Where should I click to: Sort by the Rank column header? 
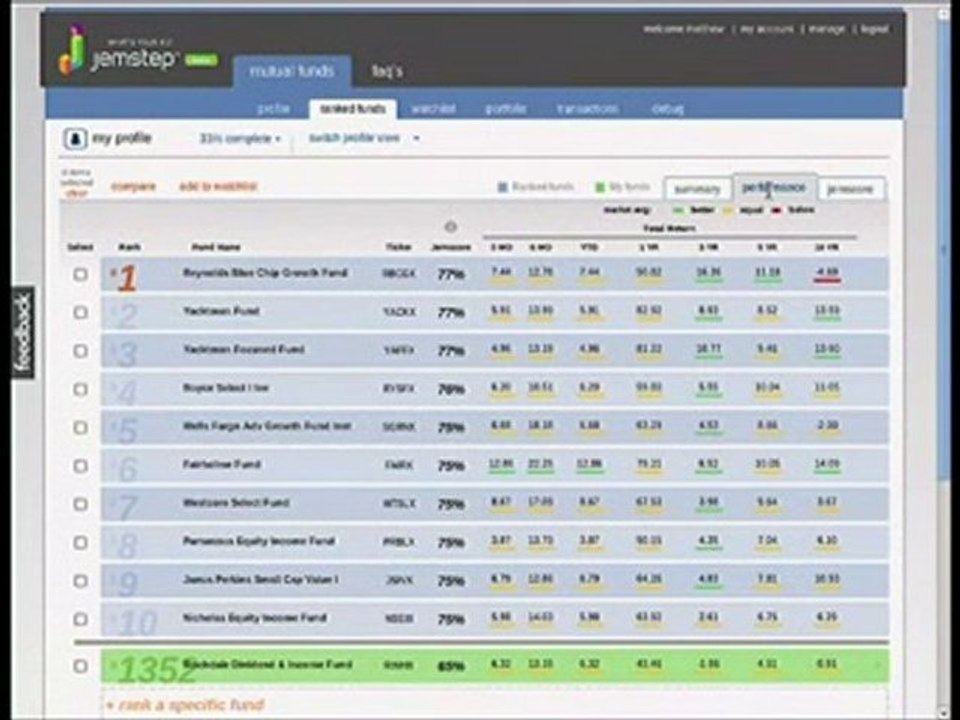[x=129, y=247]
